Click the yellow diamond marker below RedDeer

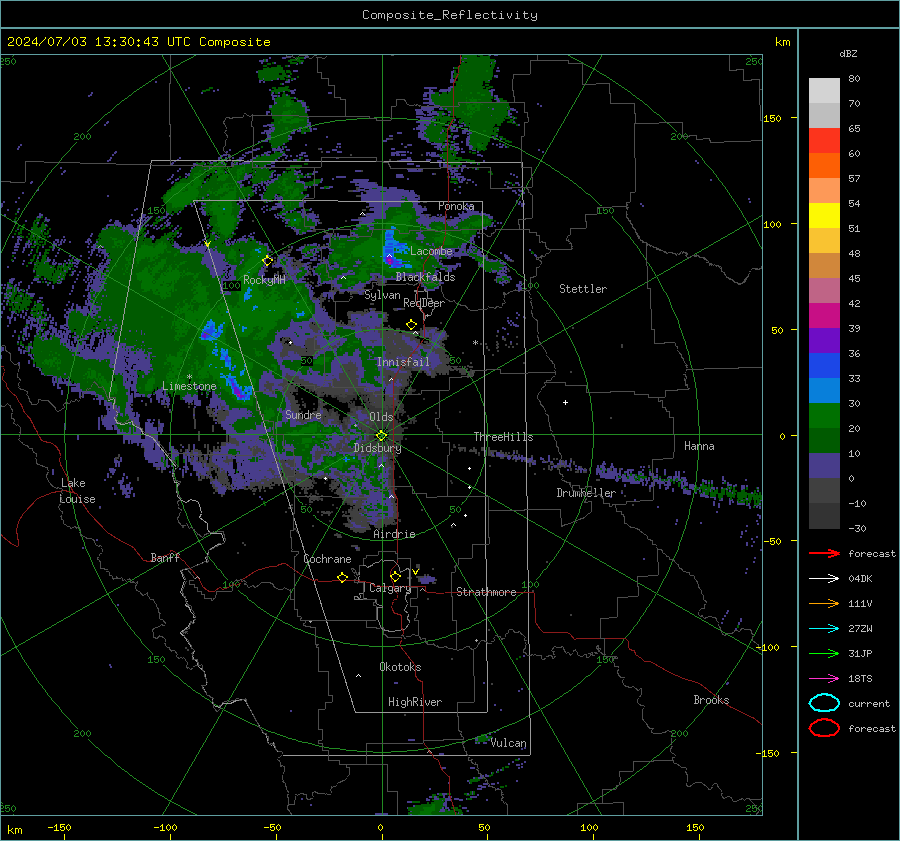[412, 325]
